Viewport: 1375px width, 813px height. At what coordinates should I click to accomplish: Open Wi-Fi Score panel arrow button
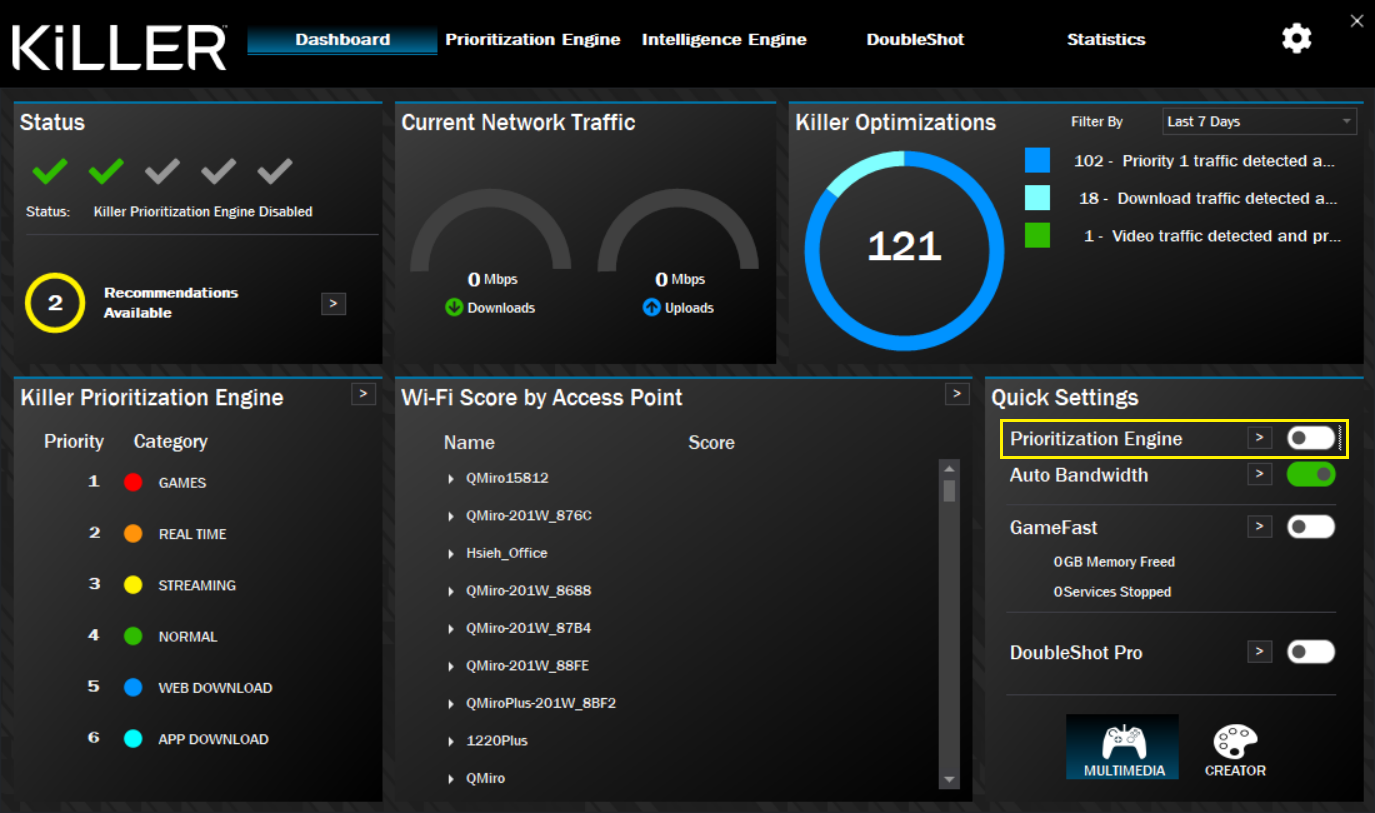pyautogui.click(x=957, y=394)
